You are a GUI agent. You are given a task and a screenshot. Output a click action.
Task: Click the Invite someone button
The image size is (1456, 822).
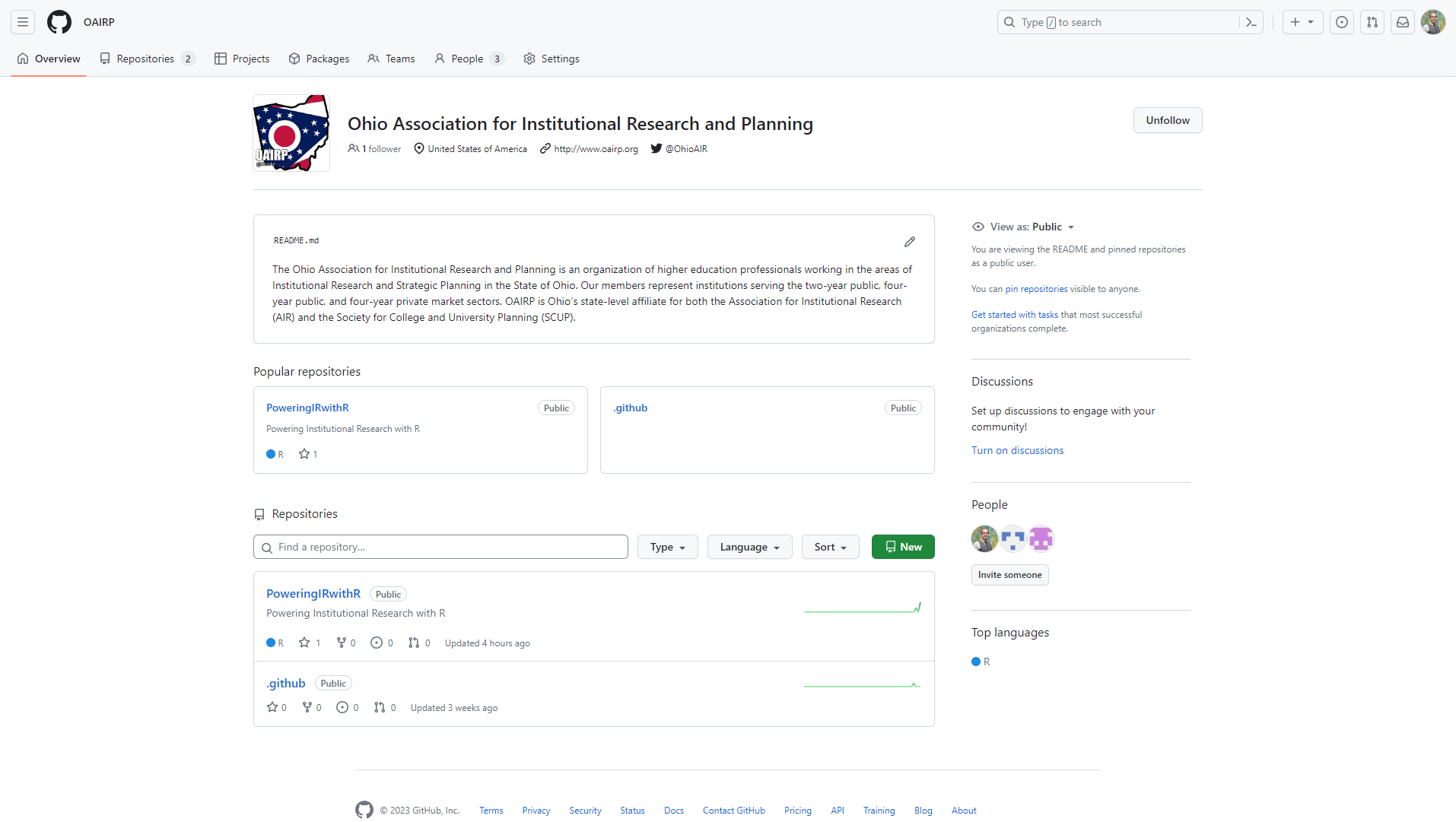pyautogui.click(x=1009, y=575)
